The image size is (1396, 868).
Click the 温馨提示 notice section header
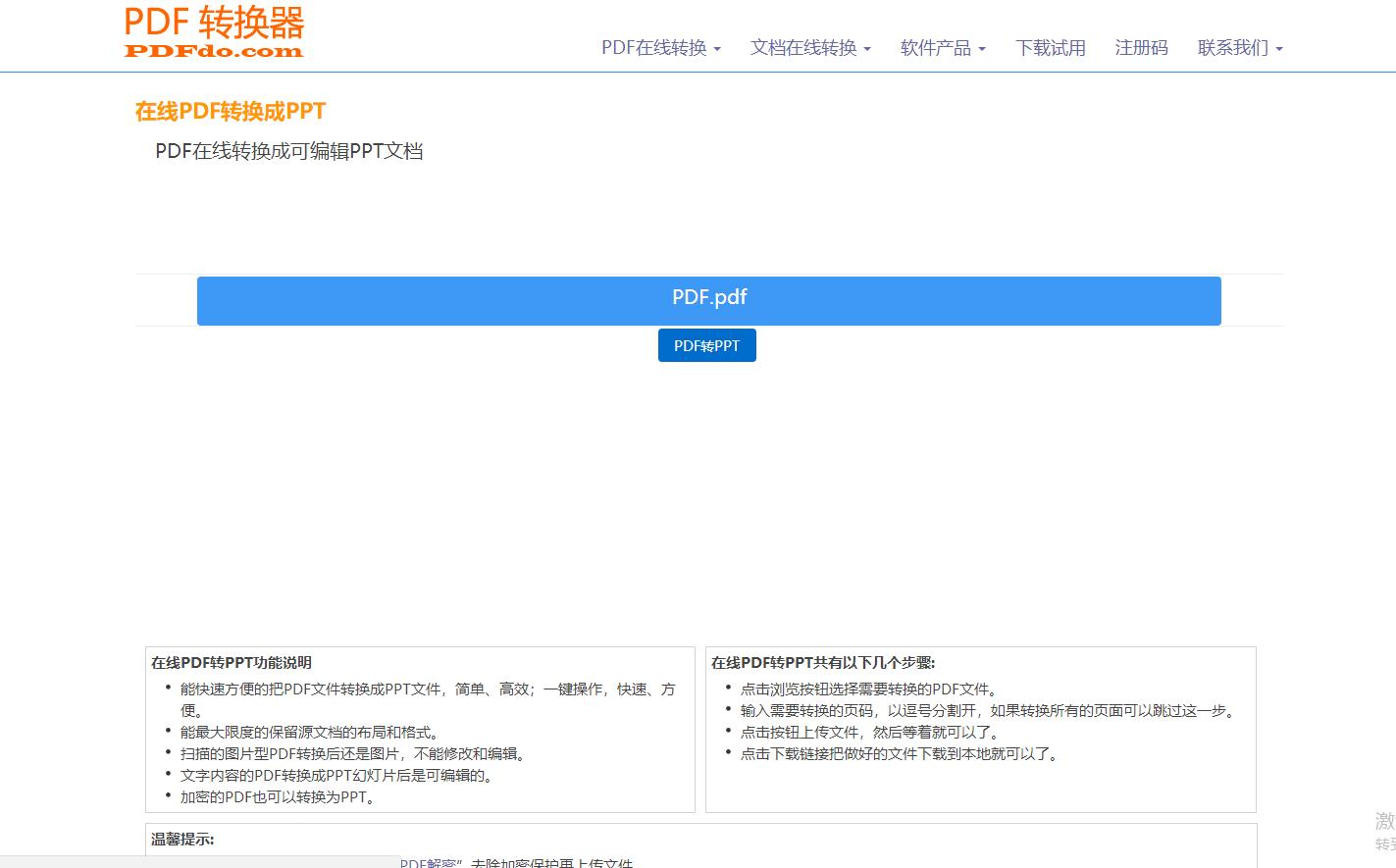181,840
